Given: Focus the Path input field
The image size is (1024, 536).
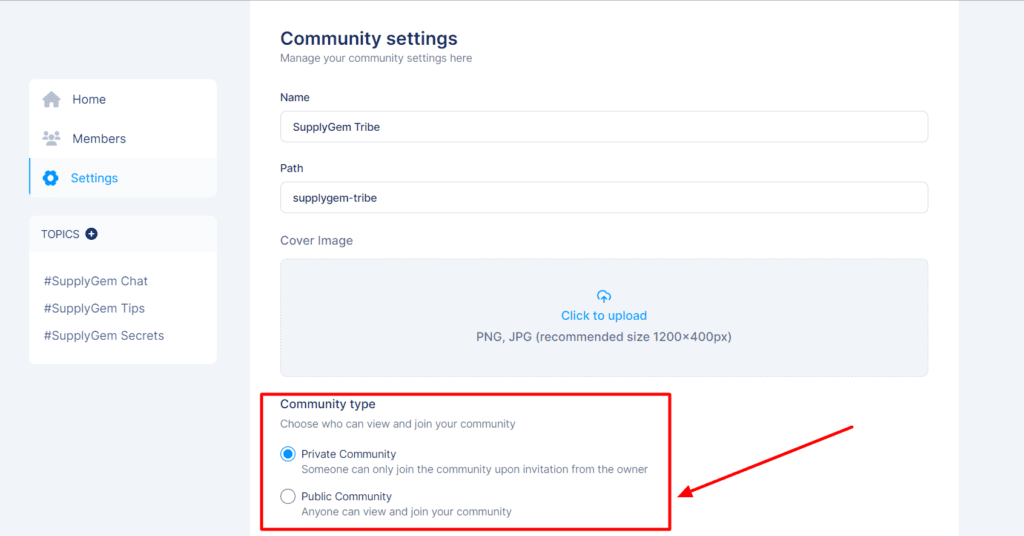Looking at the screenshot, I should point(604,198).
